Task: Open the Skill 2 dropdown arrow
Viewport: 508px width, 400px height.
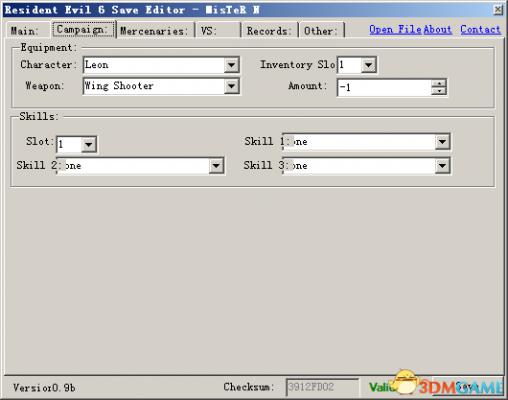Action: (x=216, y=166)
